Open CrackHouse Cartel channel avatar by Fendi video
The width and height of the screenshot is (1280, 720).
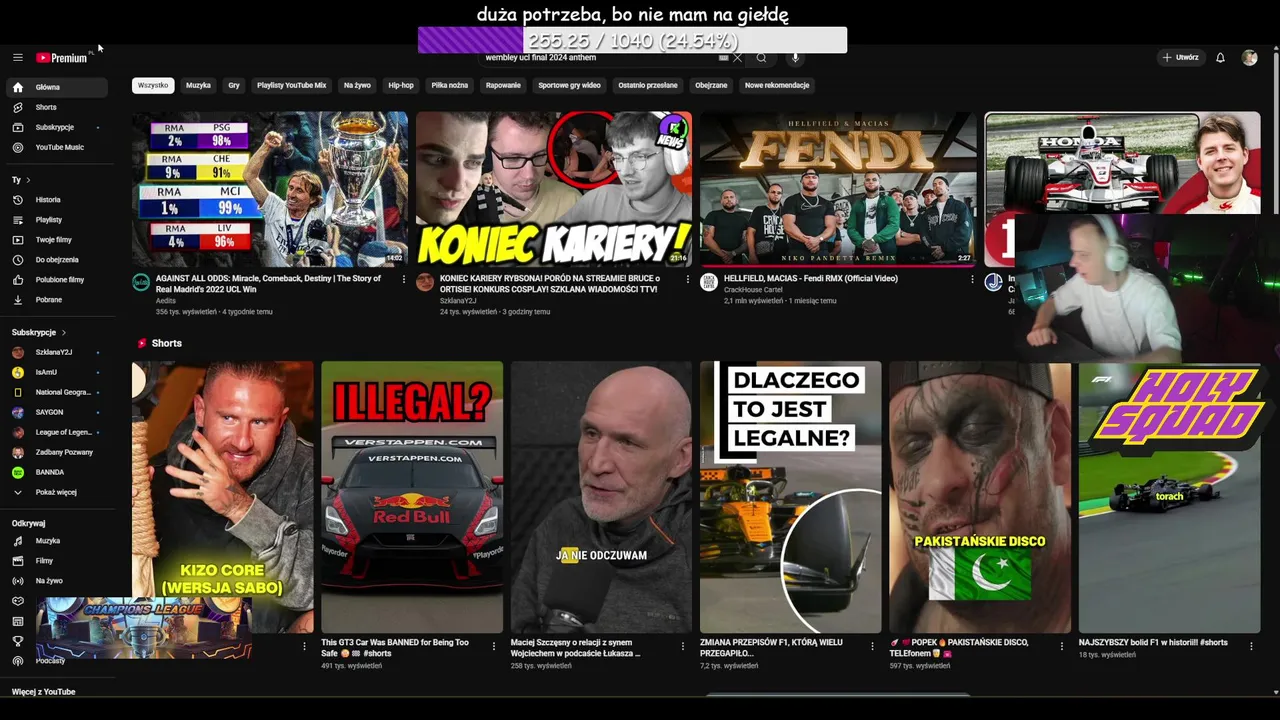pos(709,283)
